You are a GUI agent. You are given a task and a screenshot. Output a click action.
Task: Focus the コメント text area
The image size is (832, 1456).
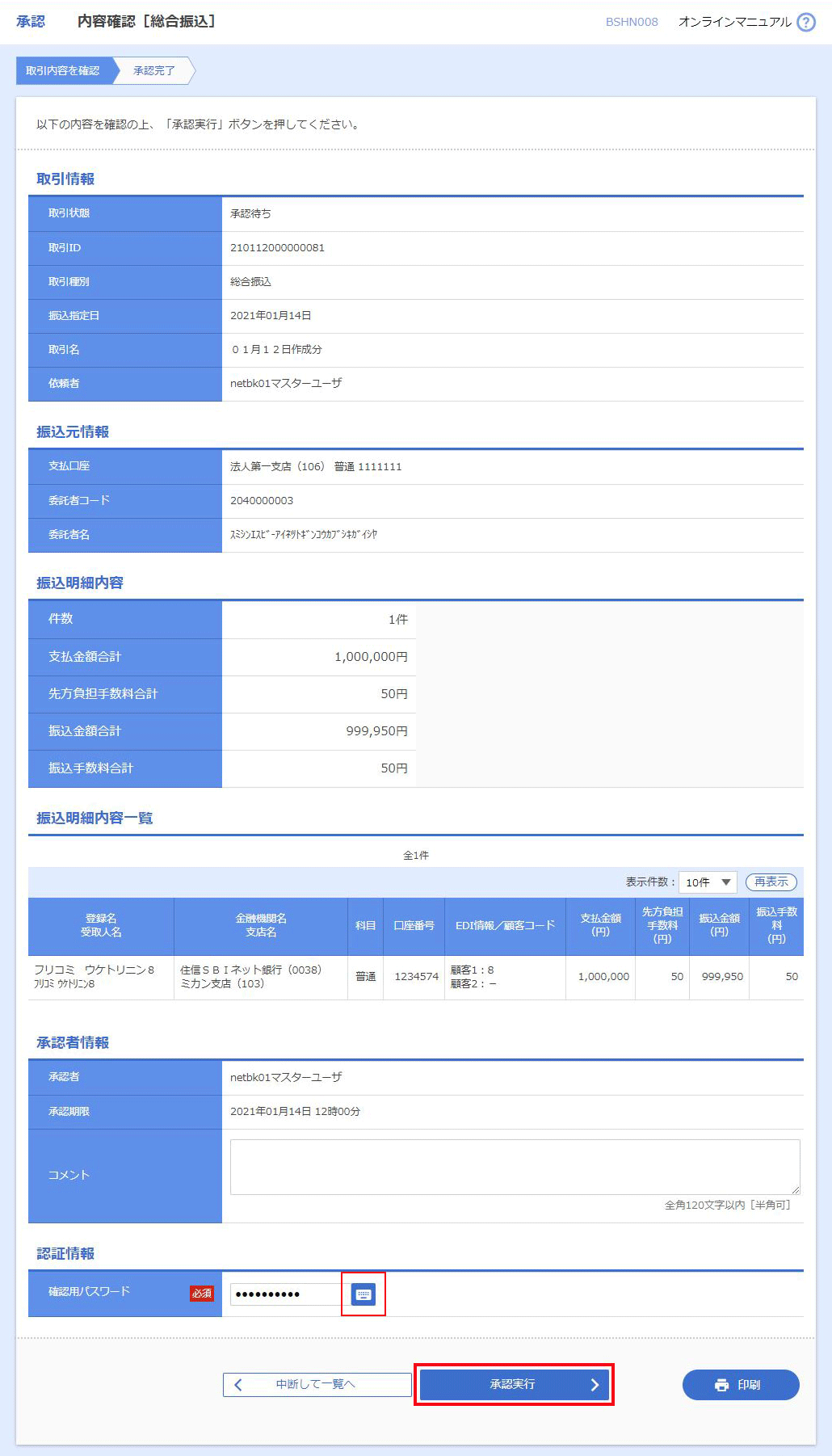click(515, 1166)
